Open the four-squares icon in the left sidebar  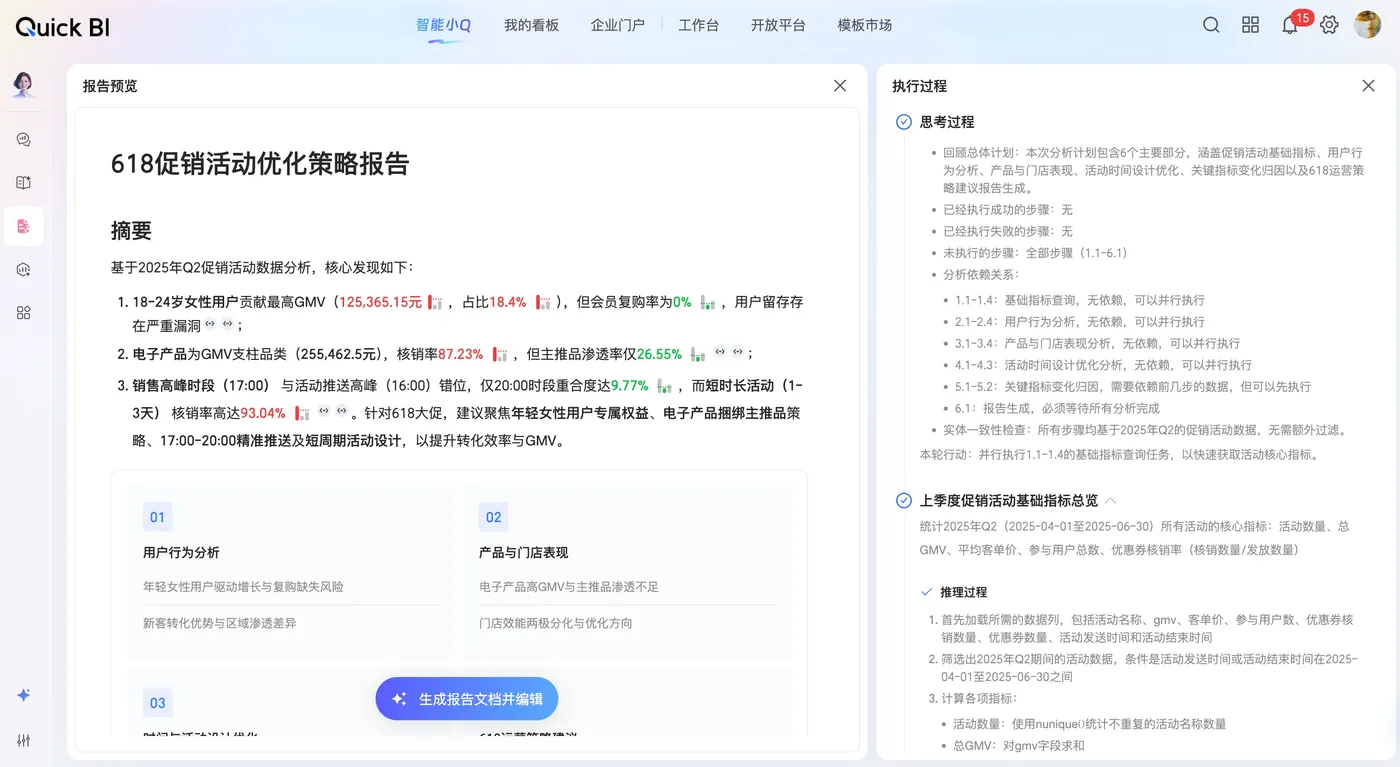coord(24,312)
